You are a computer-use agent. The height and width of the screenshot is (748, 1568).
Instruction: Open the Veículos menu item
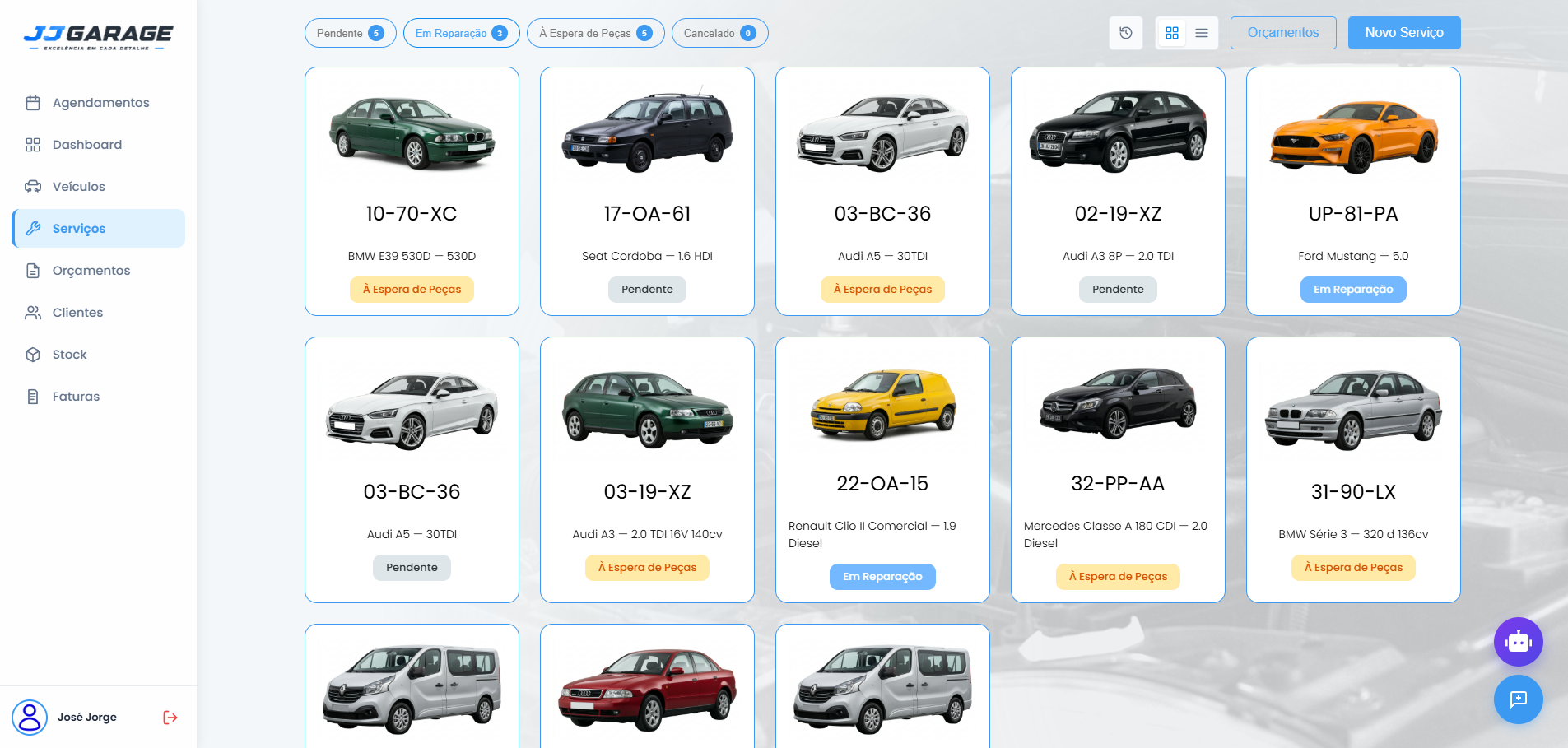pos(99,187)
